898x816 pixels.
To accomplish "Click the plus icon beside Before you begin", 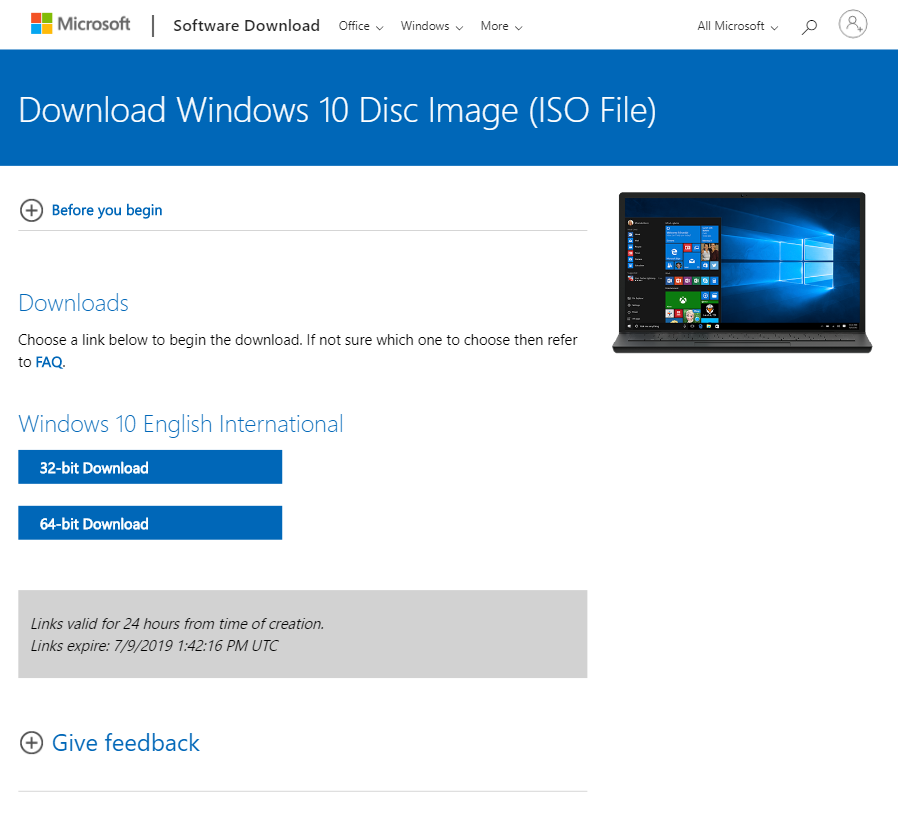I will point(31,210).
